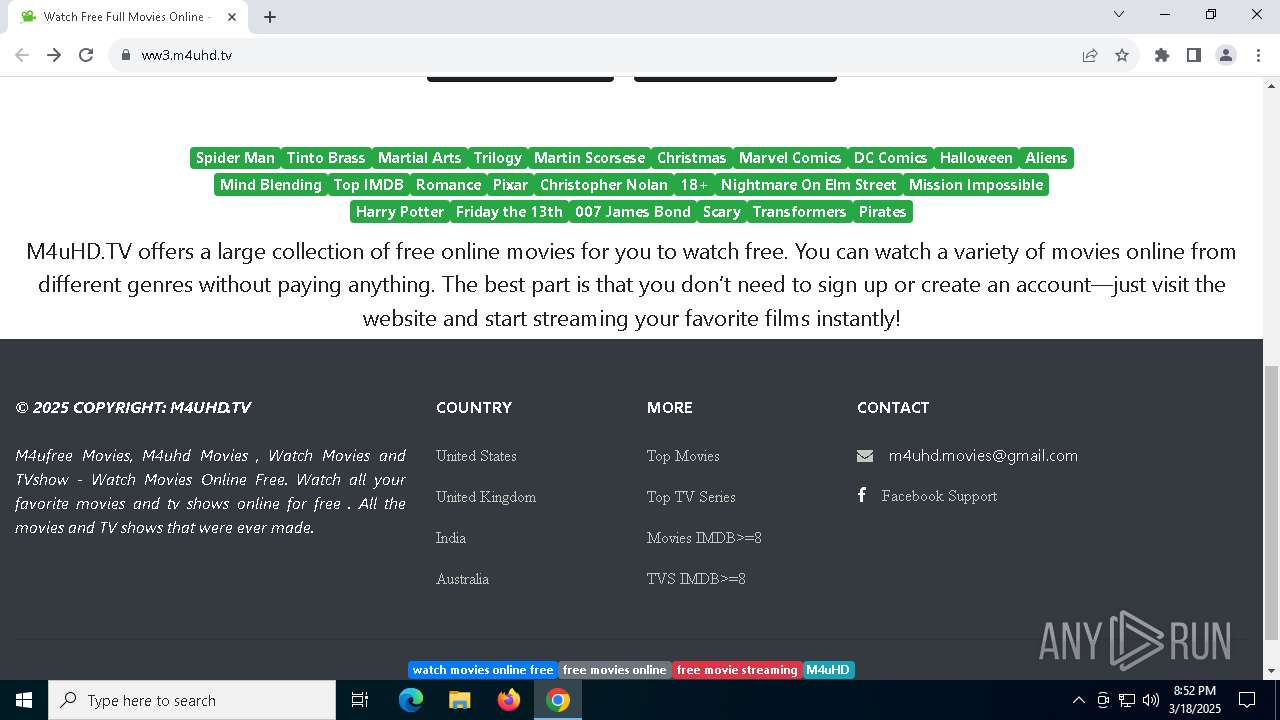
Task: Click the free movie streaming badge
Action: 737,670
